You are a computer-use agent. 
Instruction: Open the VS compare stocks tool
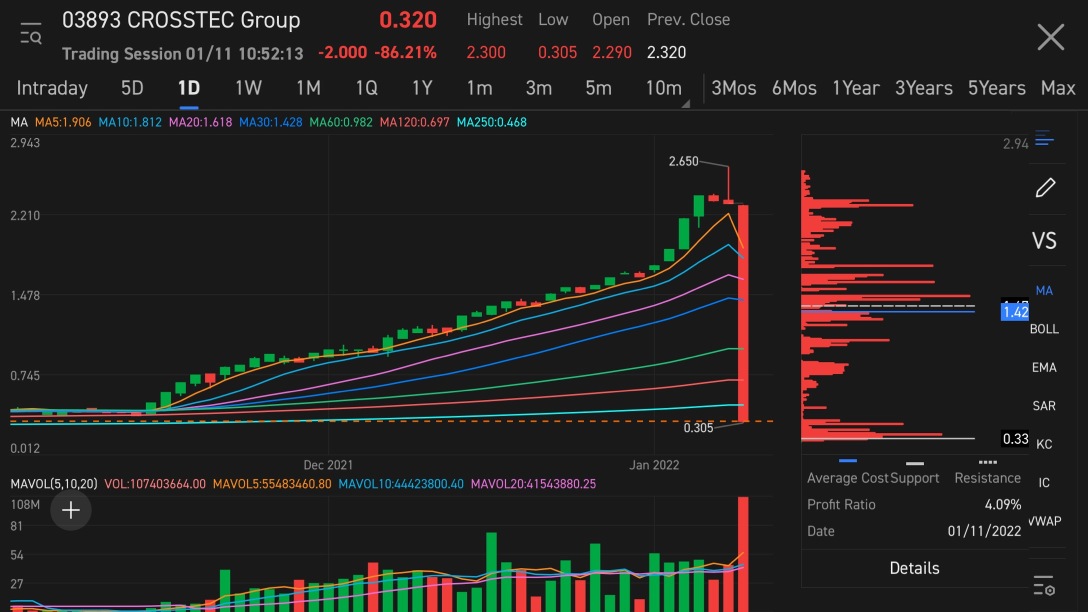pos(1044,240)
